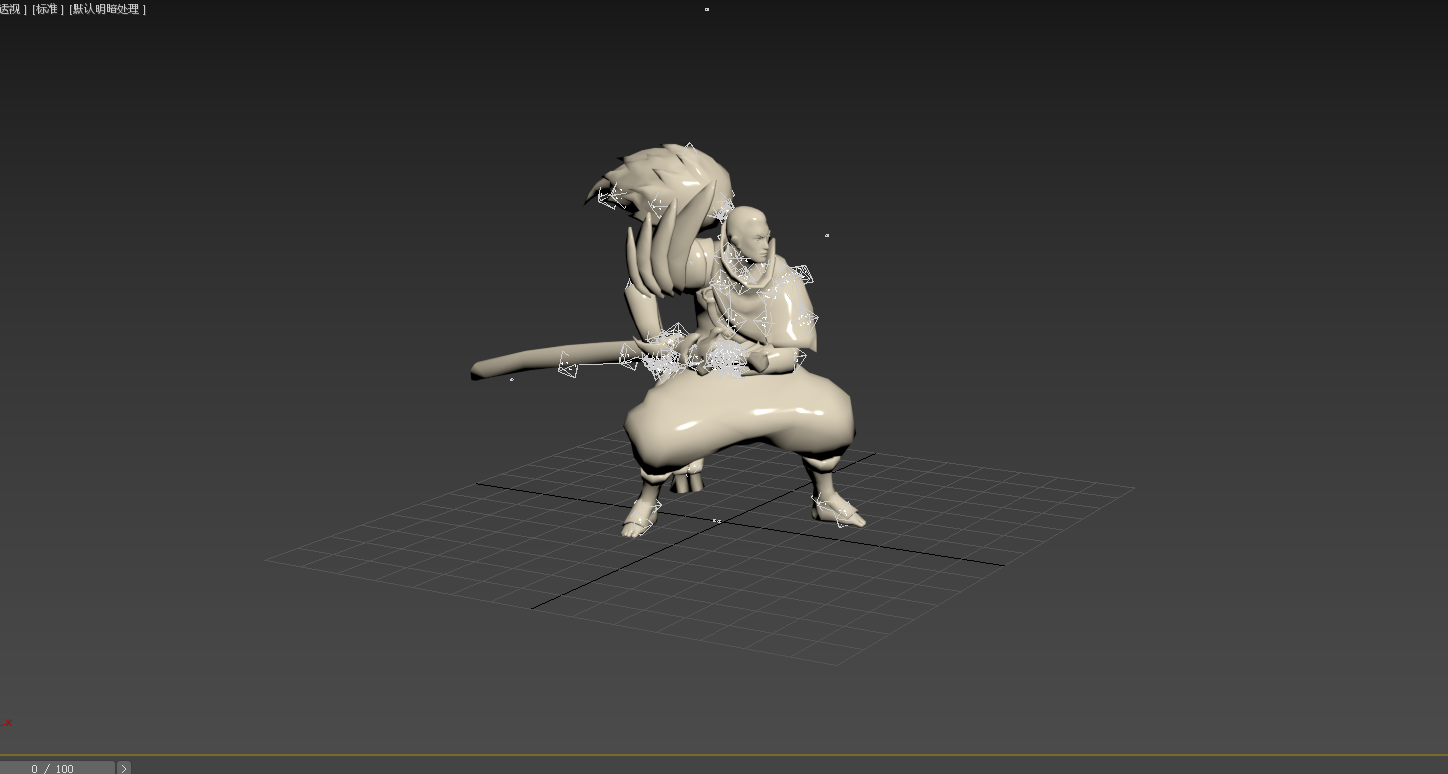Click the time slider showing 0 / 100

click(x=57, y=768)
